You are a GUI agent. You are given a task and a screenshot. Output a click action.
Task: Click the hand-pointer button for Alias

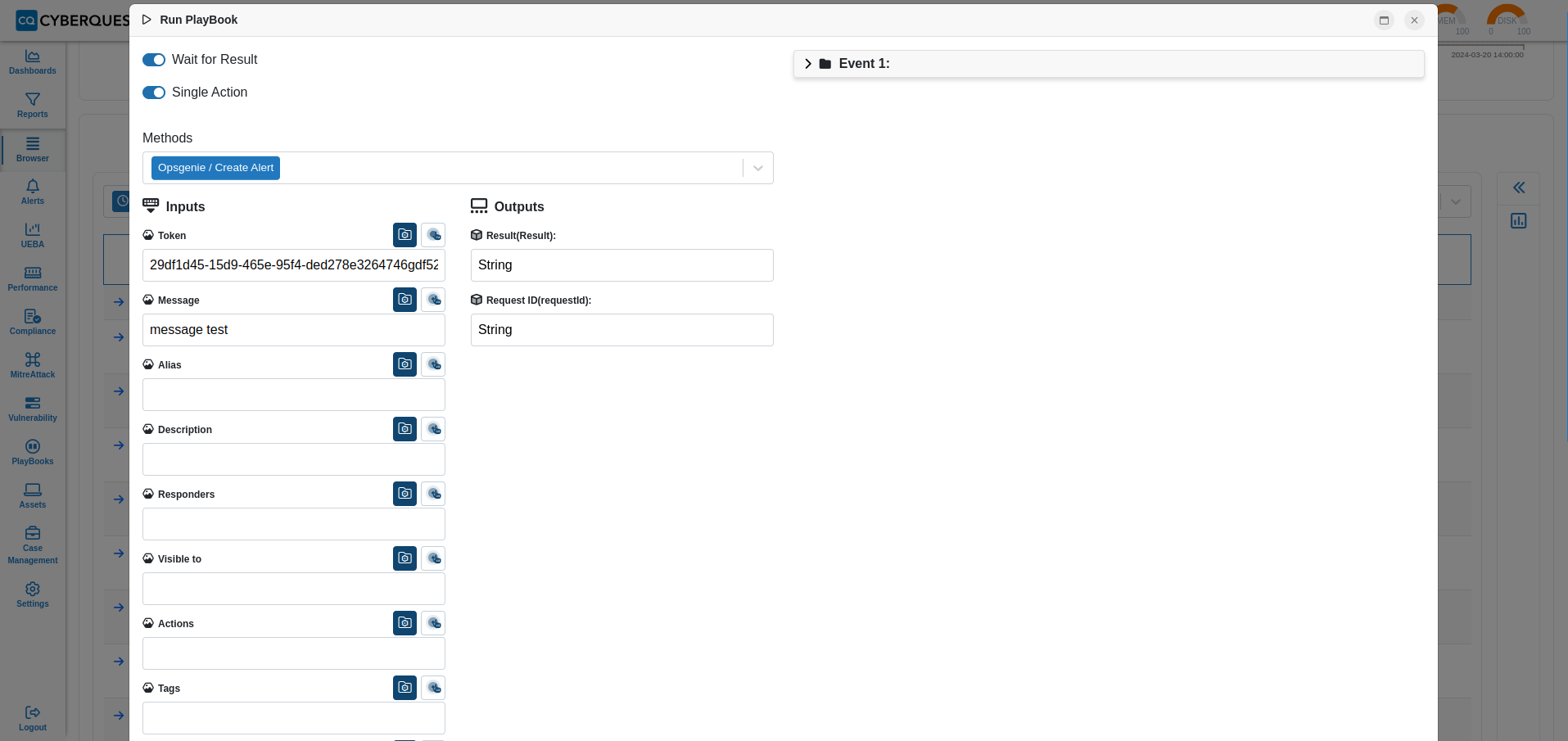coord(433,364)
